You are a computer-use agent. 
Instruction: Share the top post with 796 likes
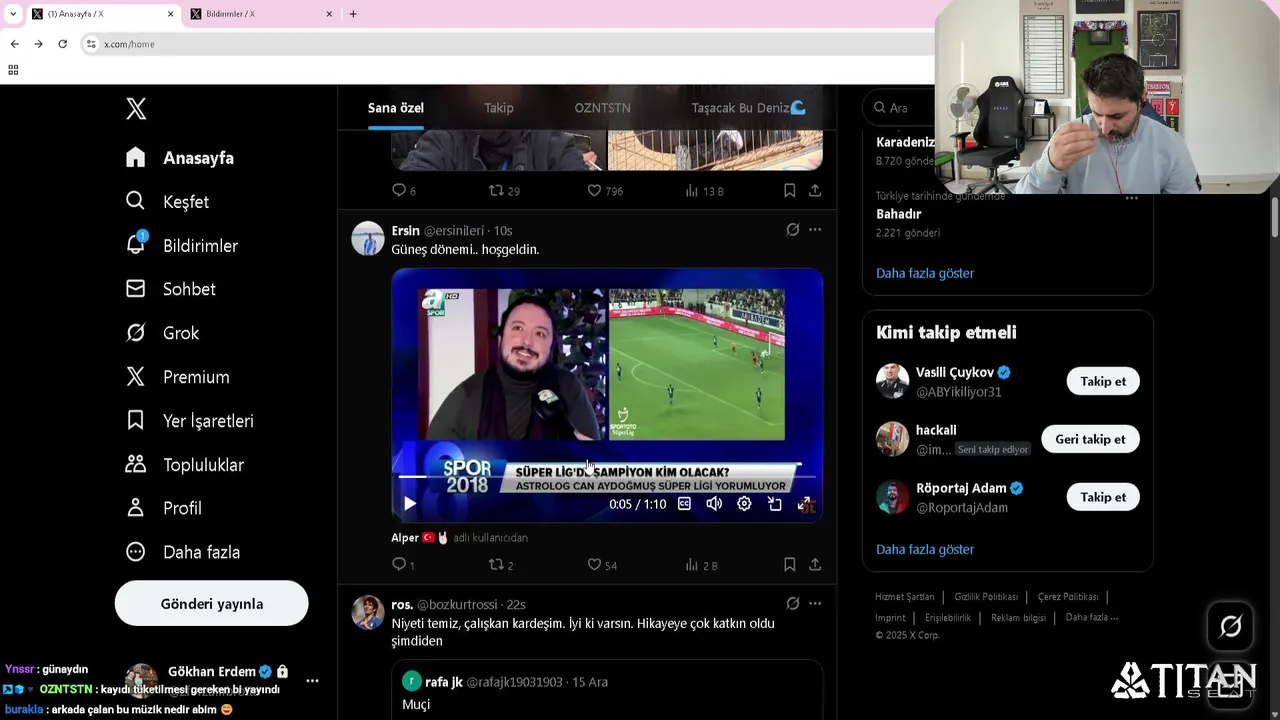click(815, 190)
